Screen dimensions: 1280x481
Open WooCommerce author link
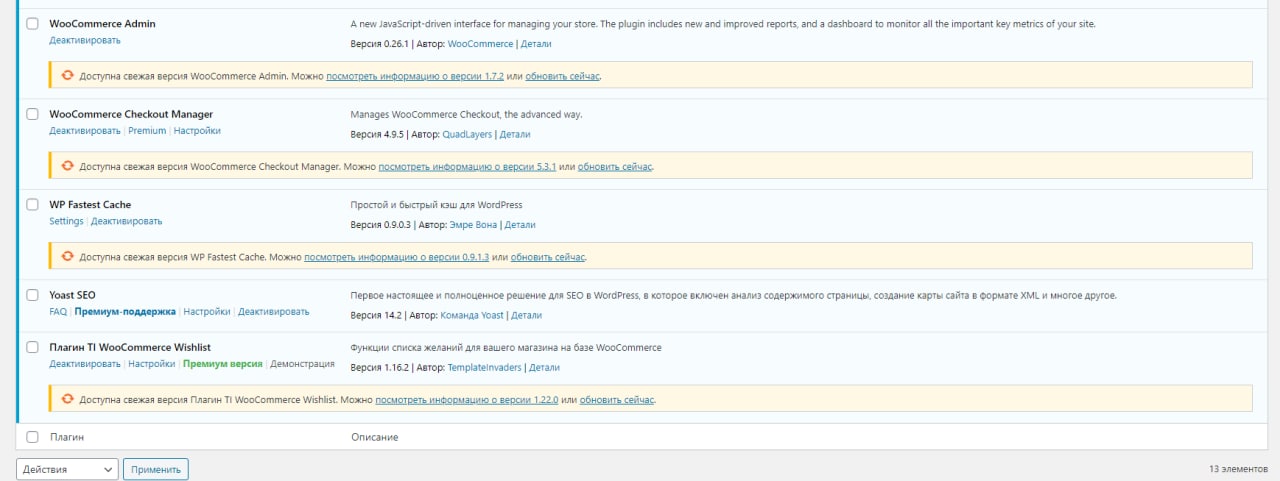480,44
